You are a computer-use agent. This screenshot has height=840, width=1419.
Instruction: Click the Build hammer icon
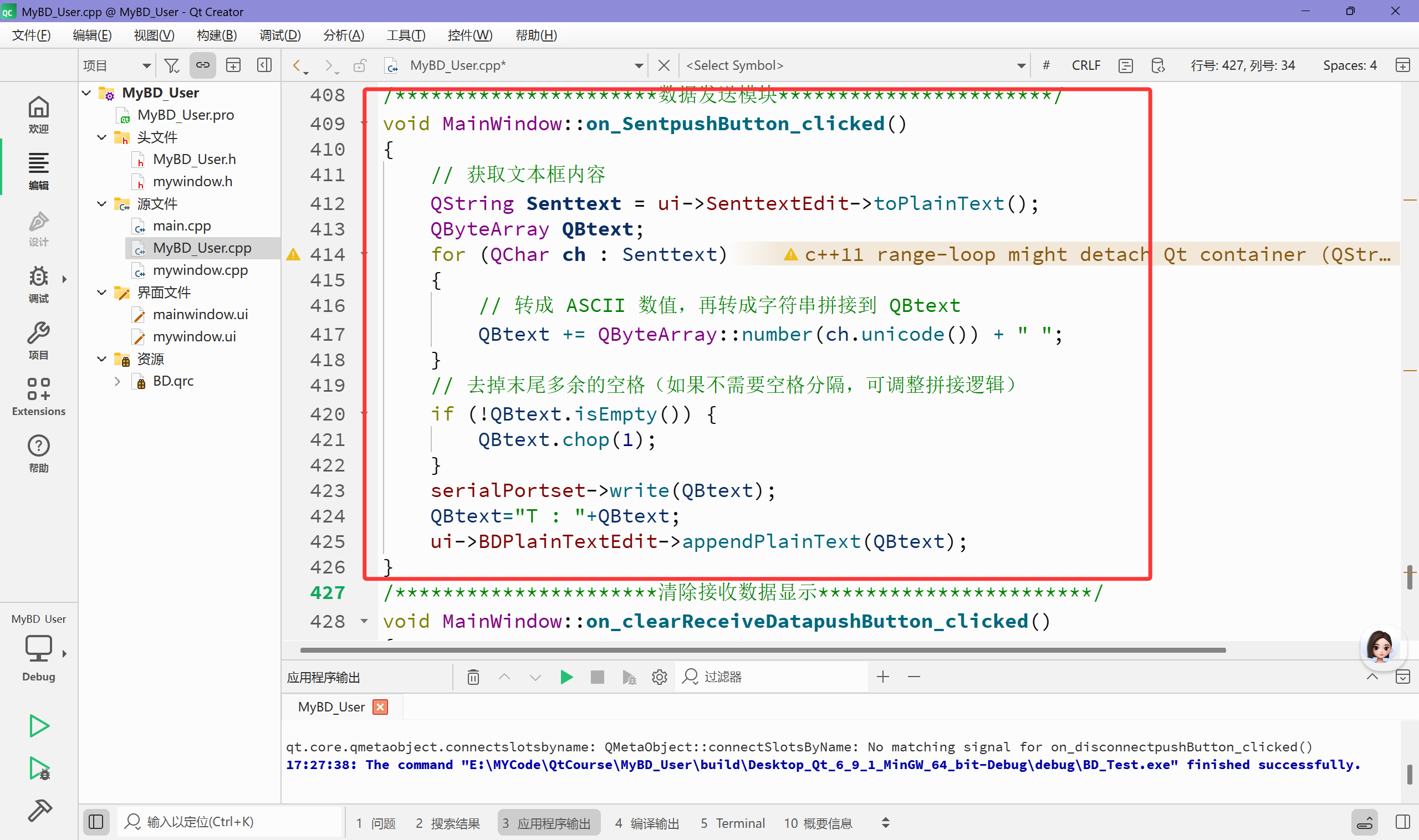tap(38, 811)
